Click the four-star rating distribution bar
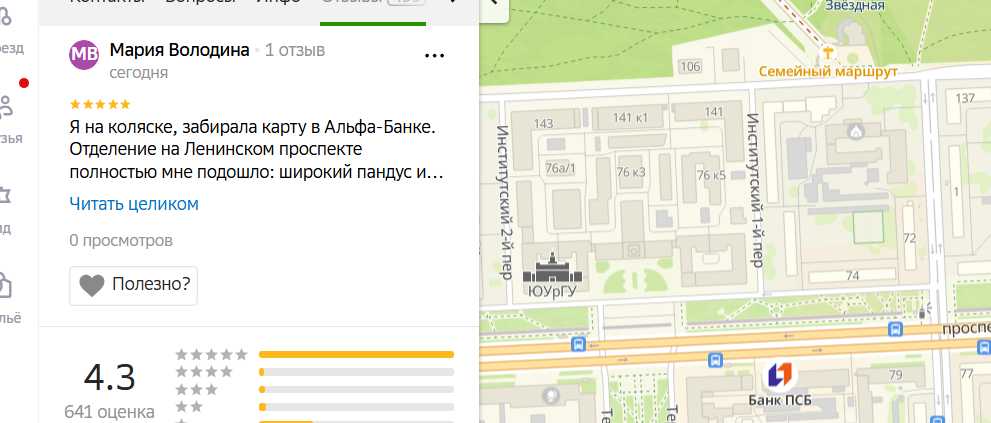Screen dimensions: 991x423 356,372
